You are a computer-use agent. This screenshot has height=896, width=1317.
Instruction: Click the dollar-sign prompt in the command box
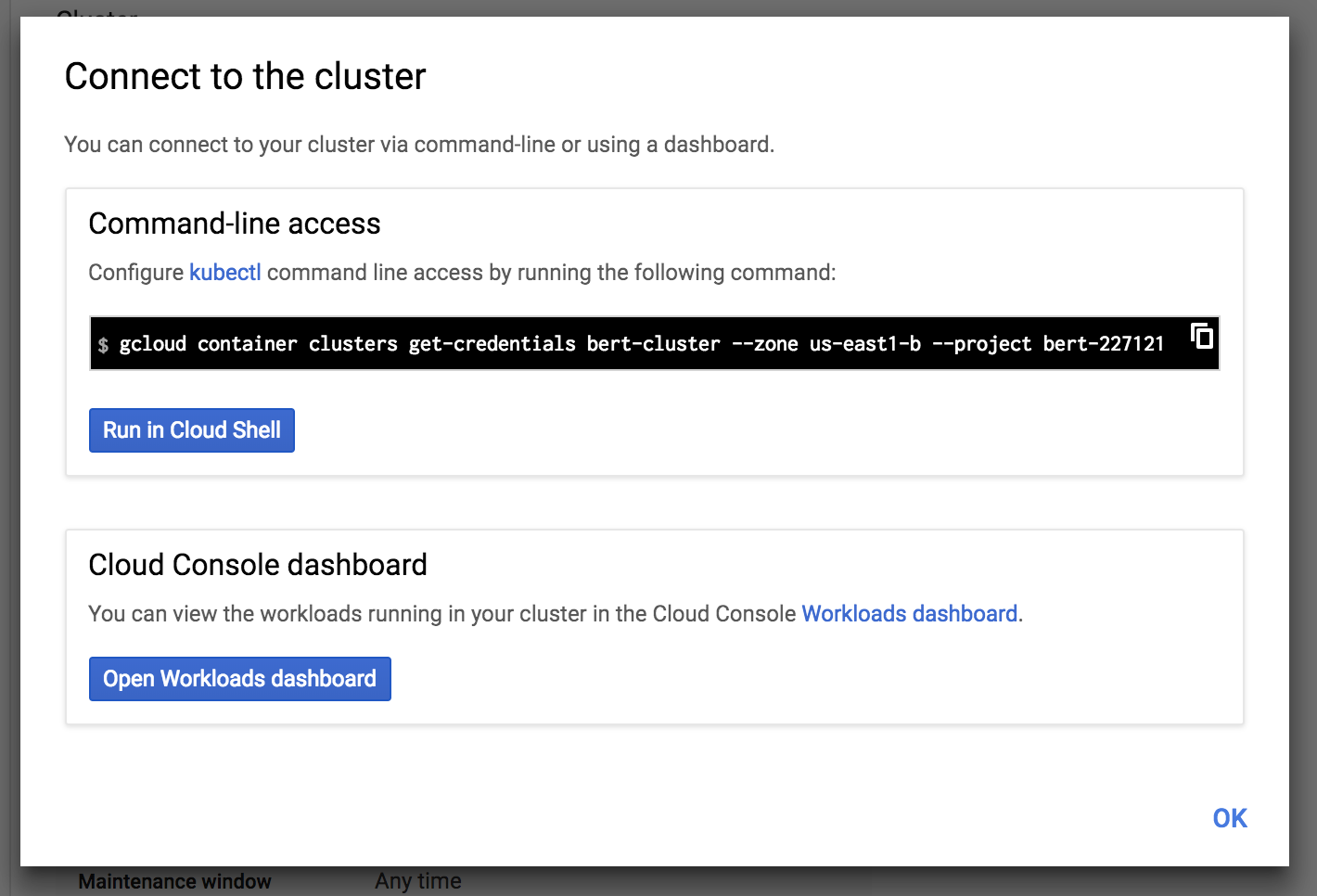pyautogui.click(x=103, y=345)
